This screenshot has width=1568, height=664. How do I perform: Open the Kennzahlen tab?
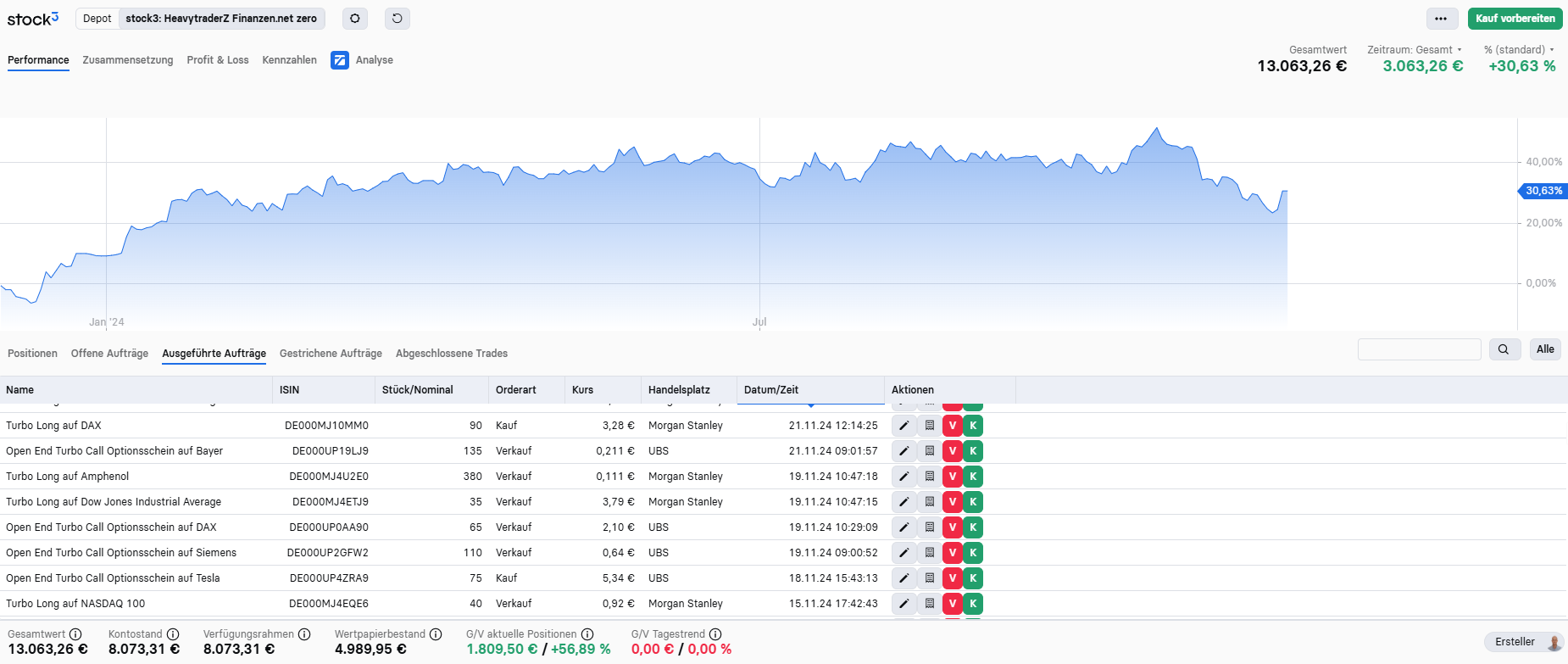click(x=290, y=60)
